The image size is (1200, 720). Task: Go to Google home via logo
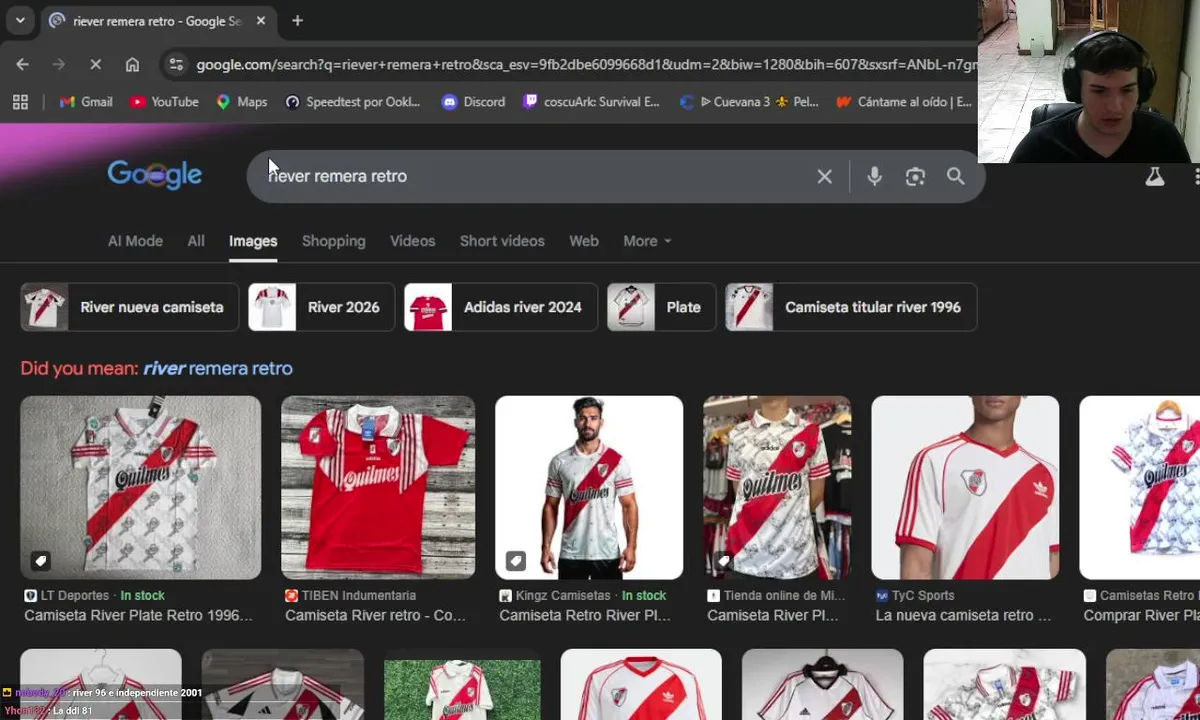click(x=155, y=175)
